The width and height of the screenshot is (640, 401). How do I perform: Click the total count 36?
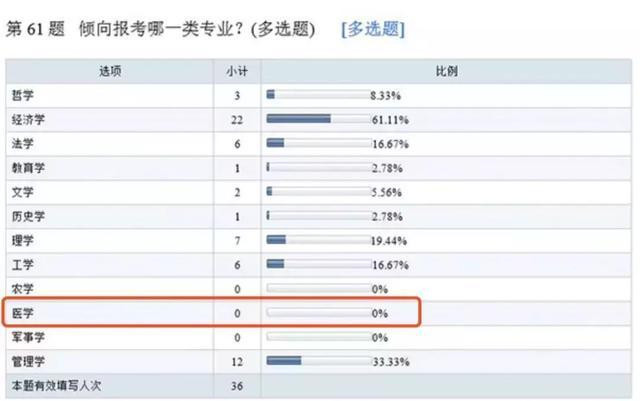(x=237, y=386)
